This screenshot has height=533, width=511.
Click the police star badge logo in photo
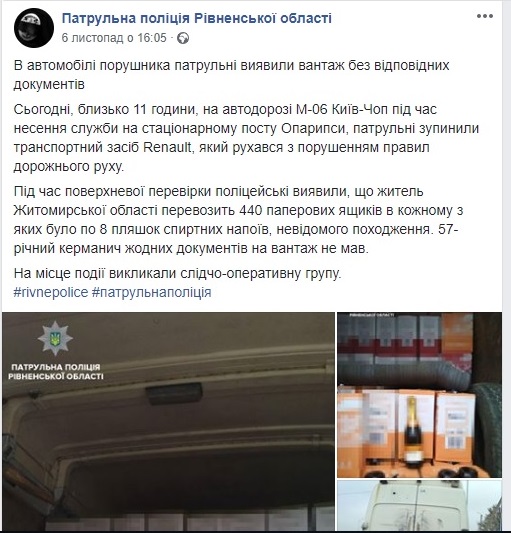click(55, 339)
